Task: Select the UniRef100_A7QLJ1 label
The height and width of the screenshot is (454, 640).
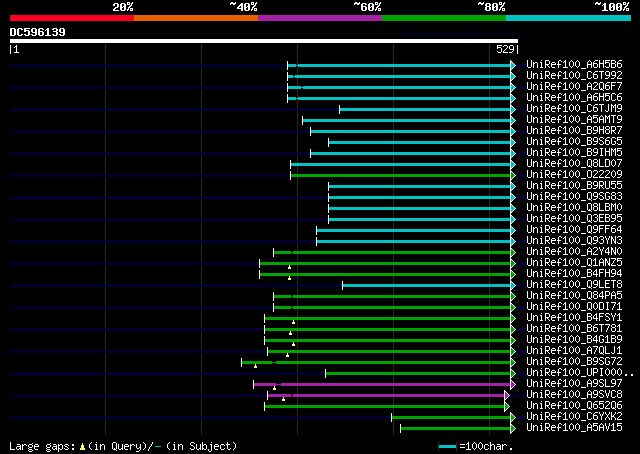Action: (x=574, y=351)
